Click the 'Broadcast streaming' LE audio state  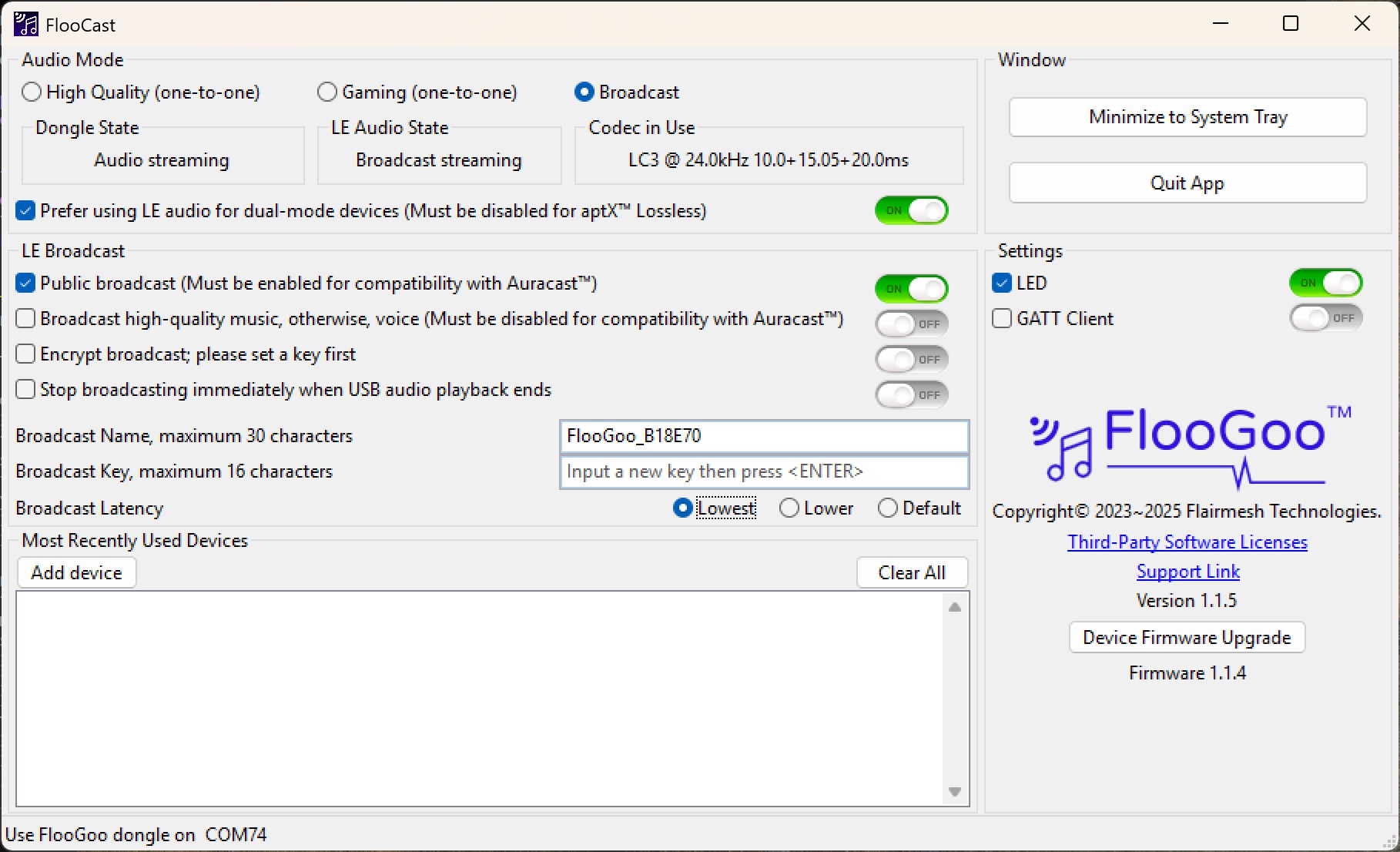pyautogui.click(x=439, y=160)
